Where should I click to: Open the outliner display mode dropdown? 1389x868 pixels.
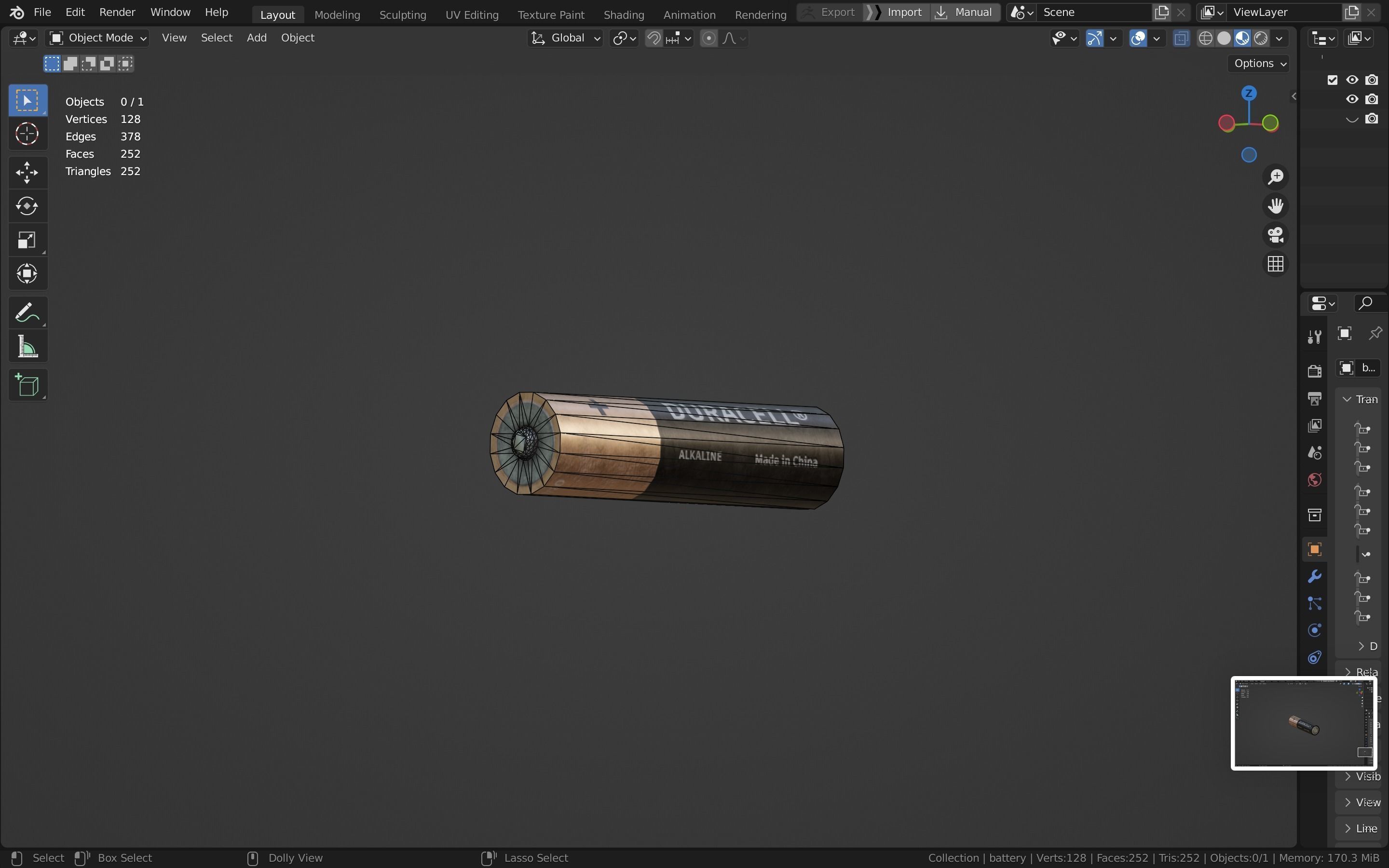(x=1323, y=38)
